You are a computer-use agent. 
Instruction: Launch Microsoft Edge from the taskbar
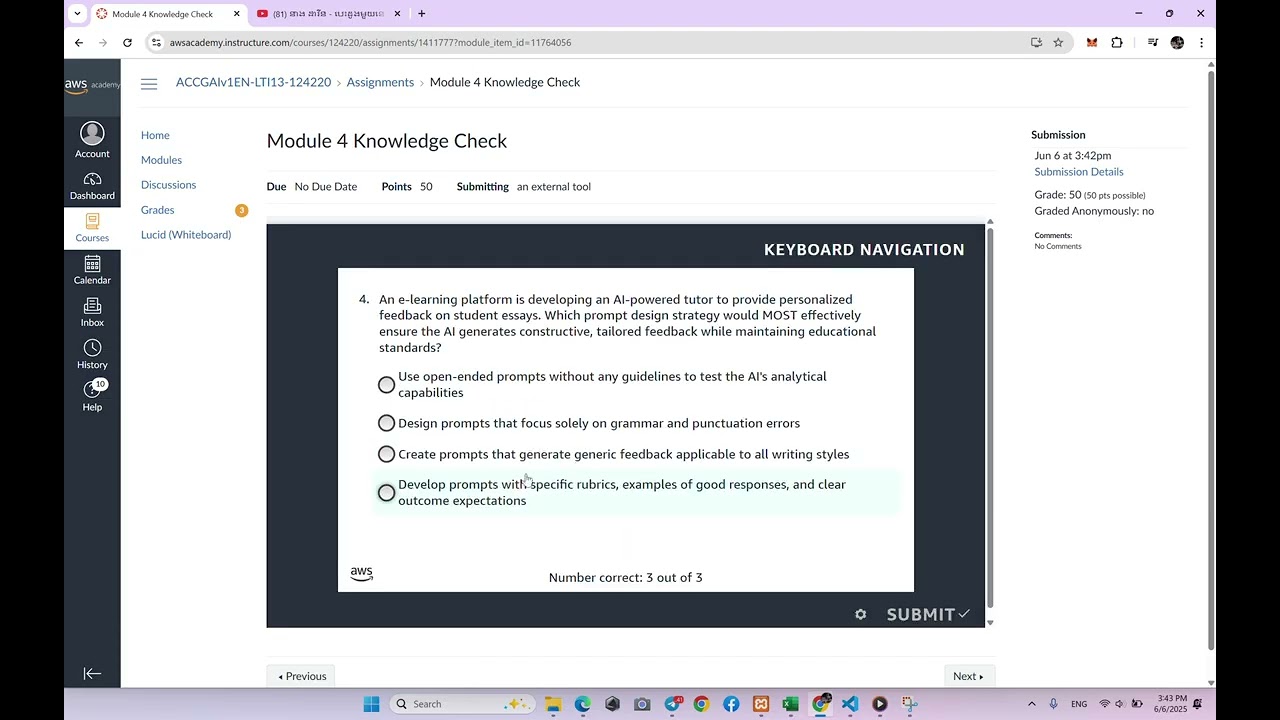[x=583, y=704]
